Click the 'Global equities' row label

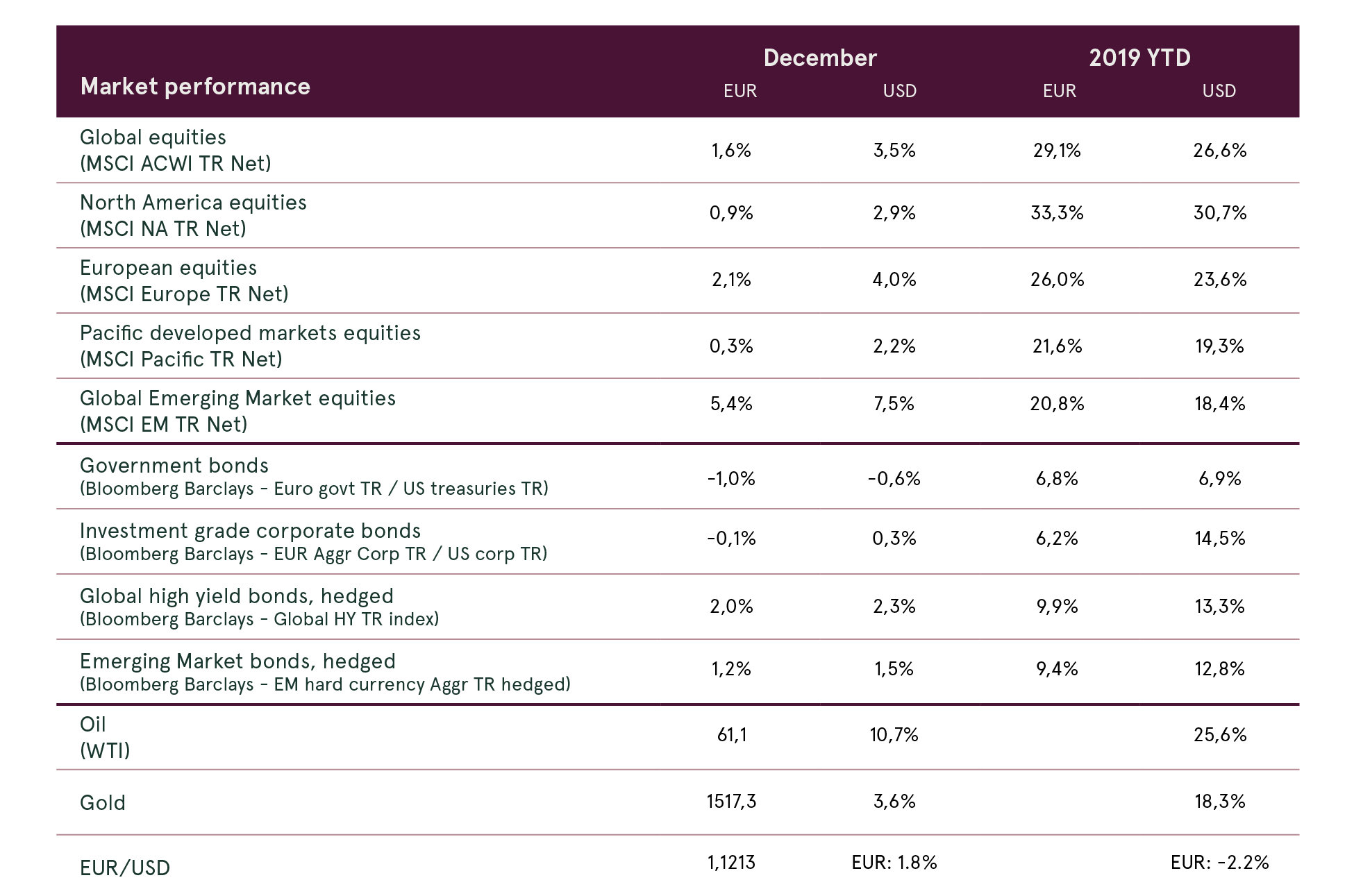[x=153, y=138]
